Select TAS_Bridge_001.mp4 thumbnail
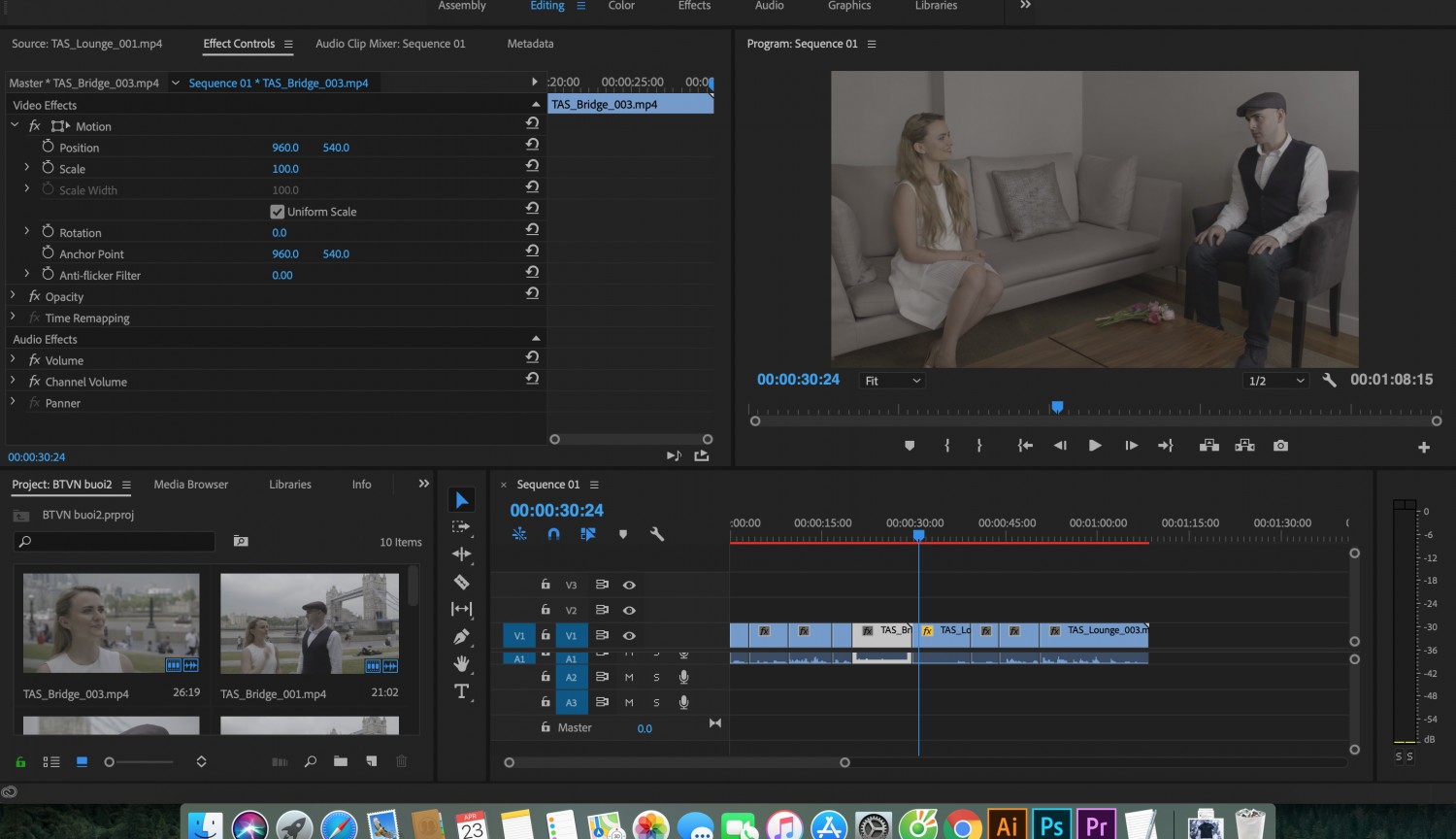This screenshot has height=839, width=1456. 310,623
